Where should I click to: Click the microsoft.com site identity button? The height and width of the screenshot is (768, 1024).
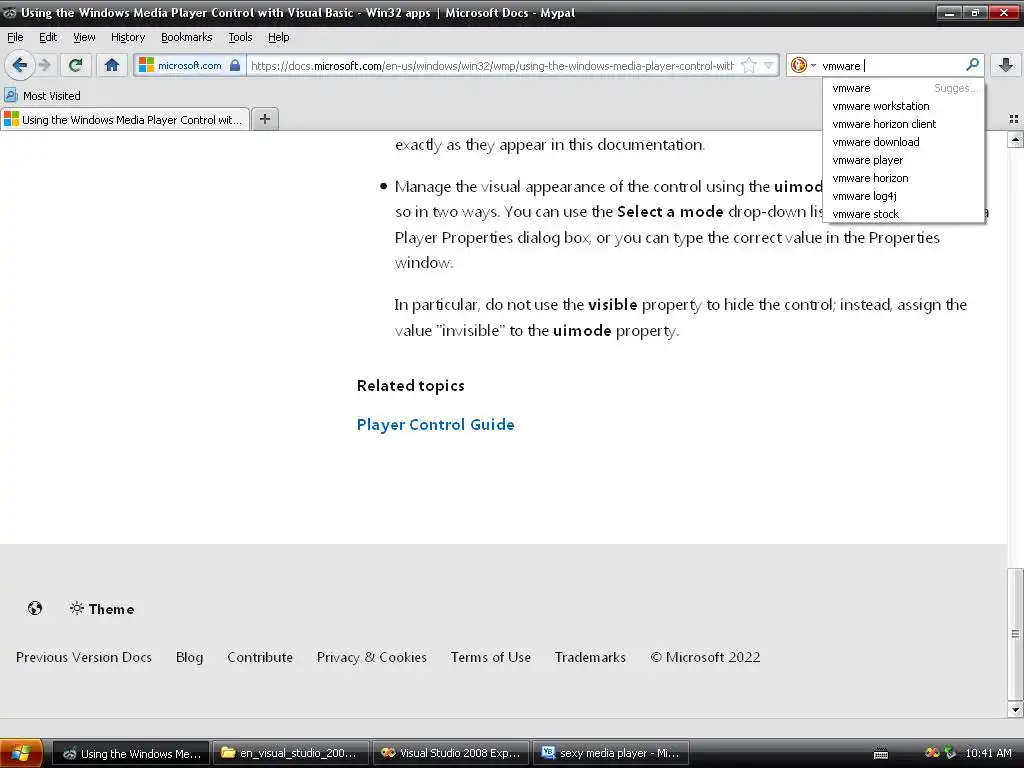click(x=189, y=65)
